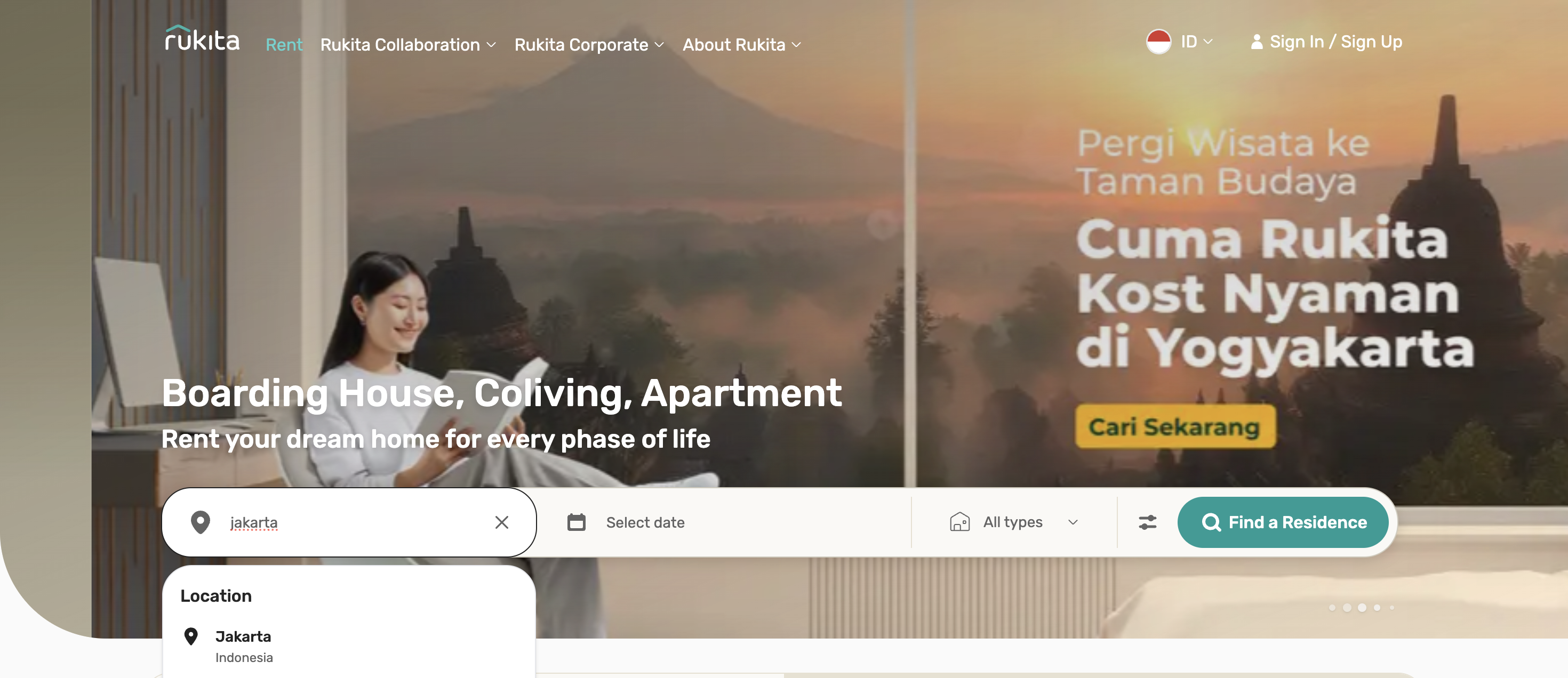
Task: Click the location pin in search field
Action: [200, 522]
